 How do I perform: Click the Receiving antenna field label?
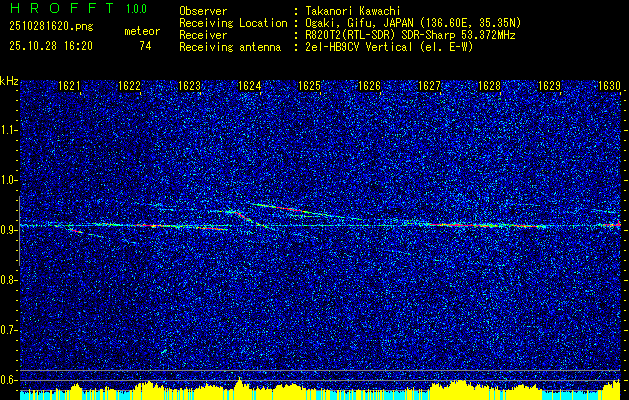point(230,47)
